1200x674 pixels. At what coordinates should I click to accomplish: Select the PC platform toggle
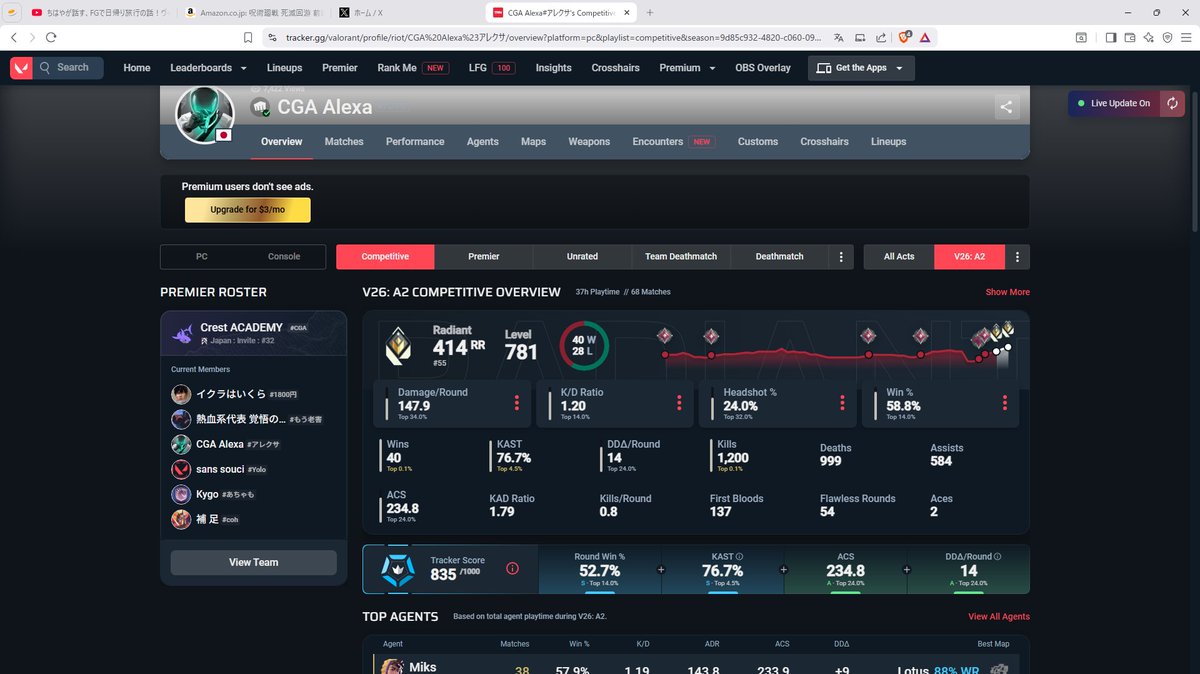point(202,257)
